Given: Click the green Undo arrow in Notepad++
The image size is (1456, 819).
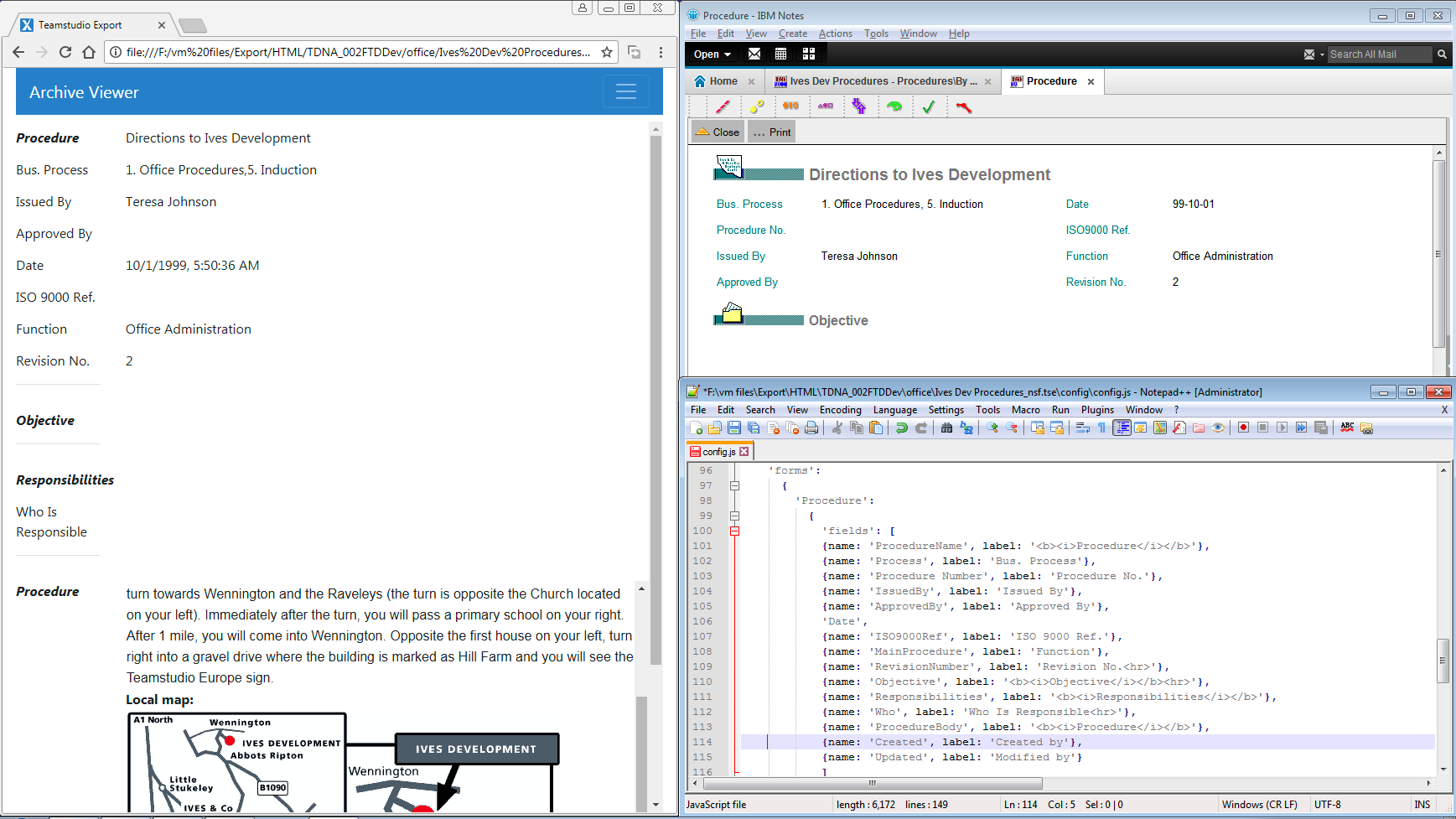Looking at the screenshot, I should click(902, 428).
